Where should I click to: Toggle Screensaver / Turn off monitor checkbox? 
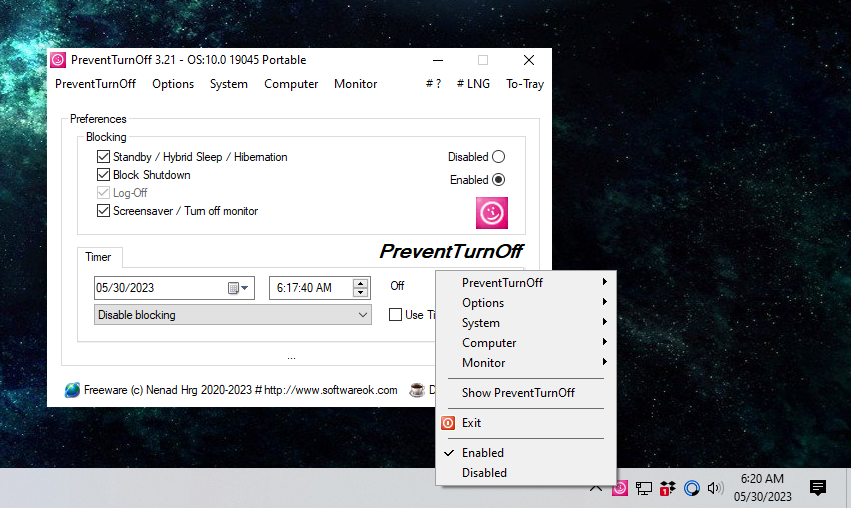click(103, 211)
